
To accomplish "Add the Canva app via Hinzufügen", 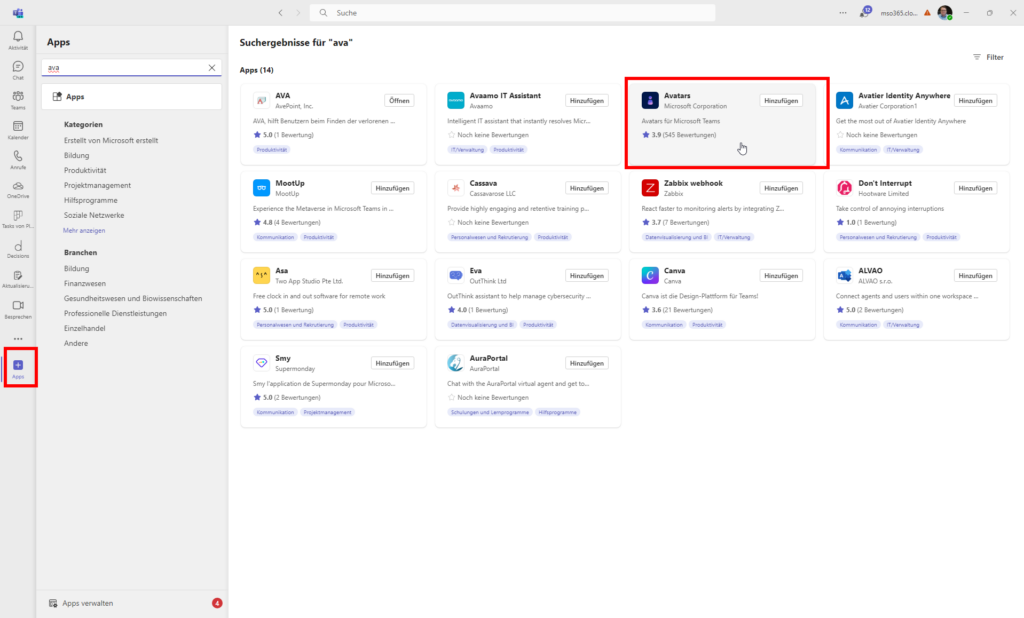I will [781, 276].
